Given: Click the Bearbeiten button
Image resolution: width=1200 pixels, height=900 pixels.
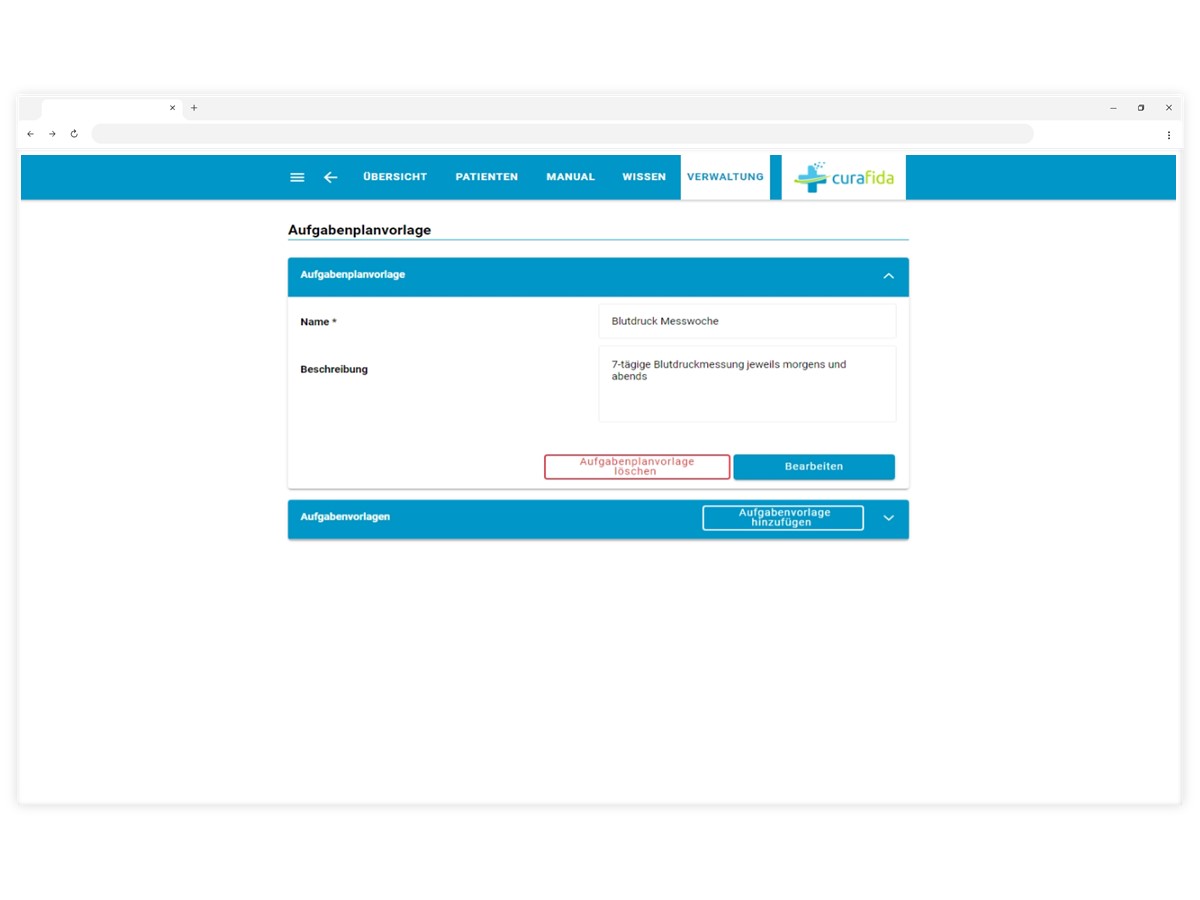Looking at the screenshot, I should 814,467.
